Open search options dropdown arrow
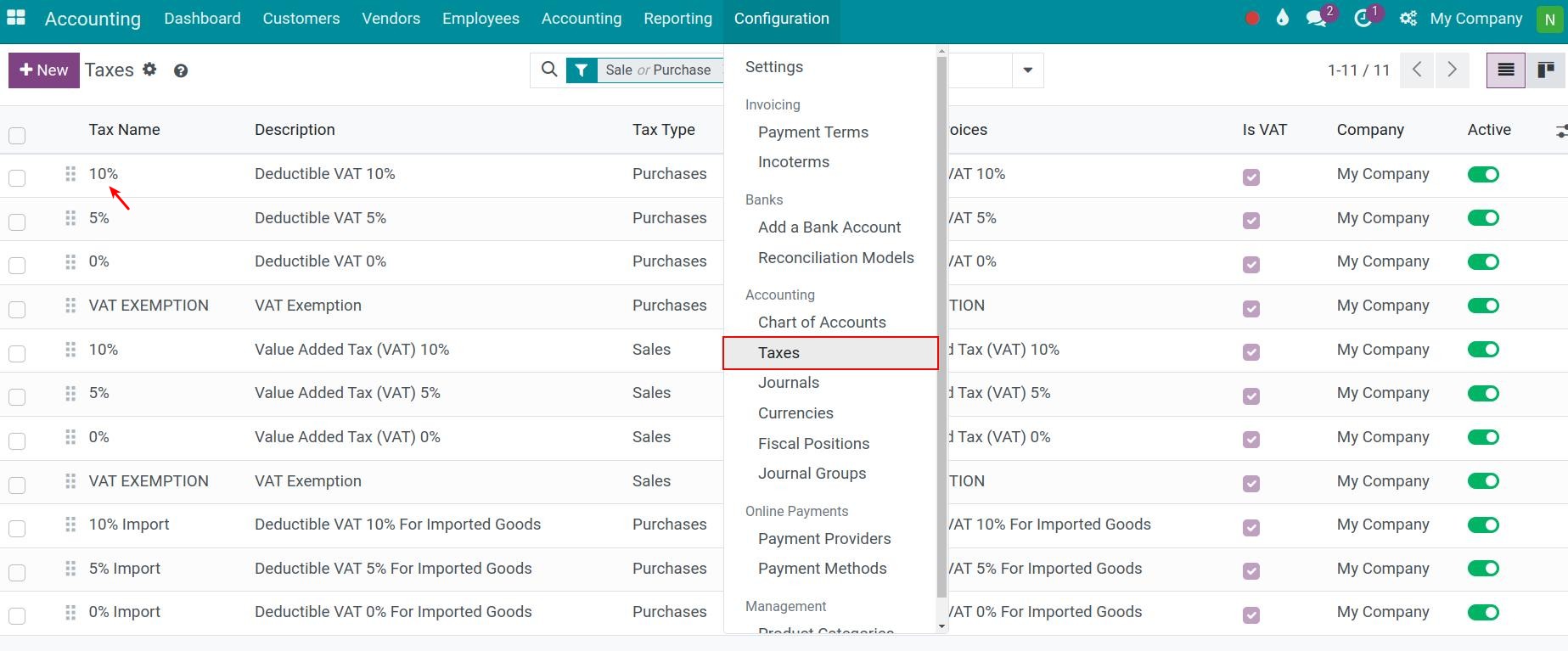 tap(1027, 70)
